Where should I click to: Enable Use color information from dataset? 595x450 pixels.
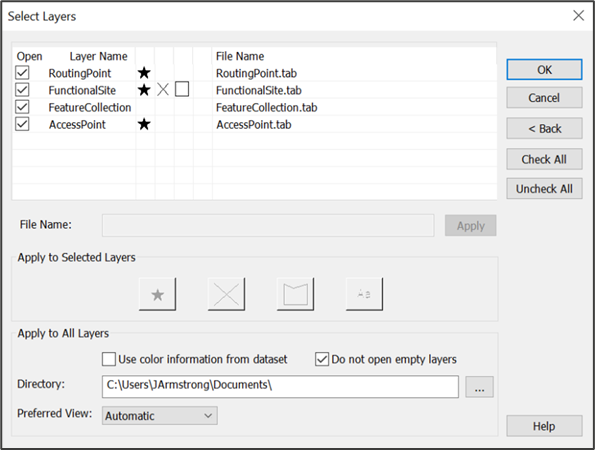pyautogui.click(x=109, y=359)
